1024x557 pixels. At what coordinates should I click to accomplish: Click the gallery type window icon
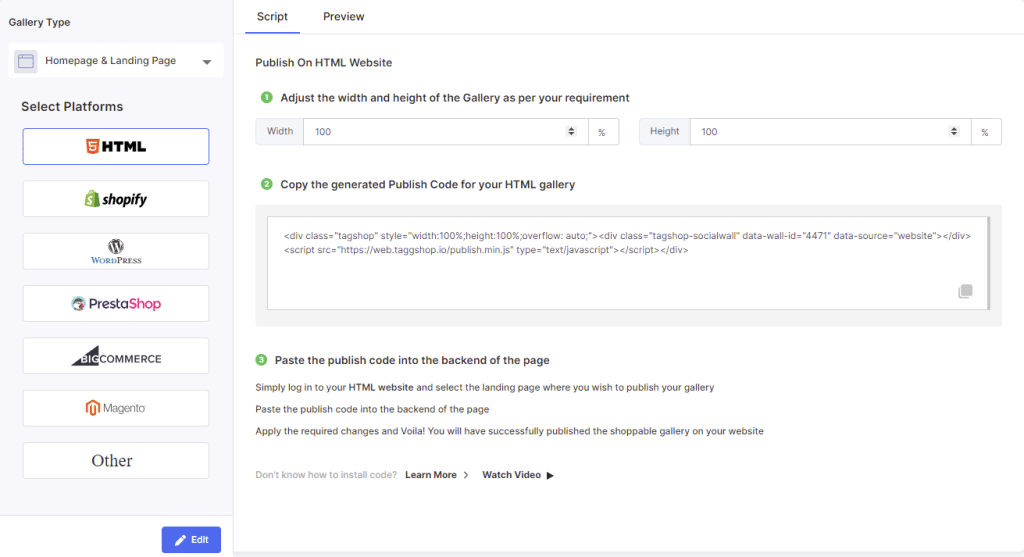(x=26, y=61)
